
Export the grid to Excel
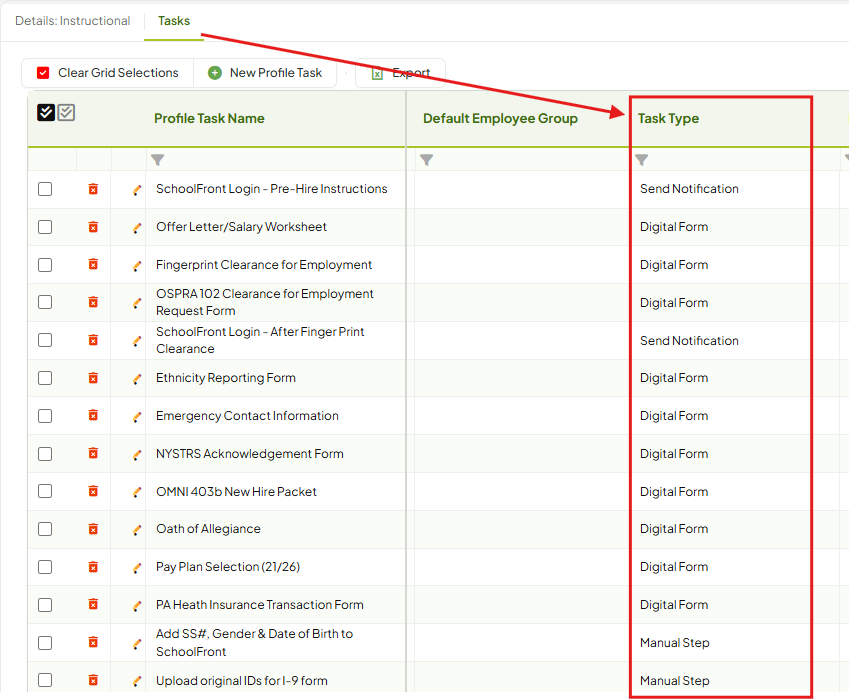pyautogui.click(x=401, y=73)
